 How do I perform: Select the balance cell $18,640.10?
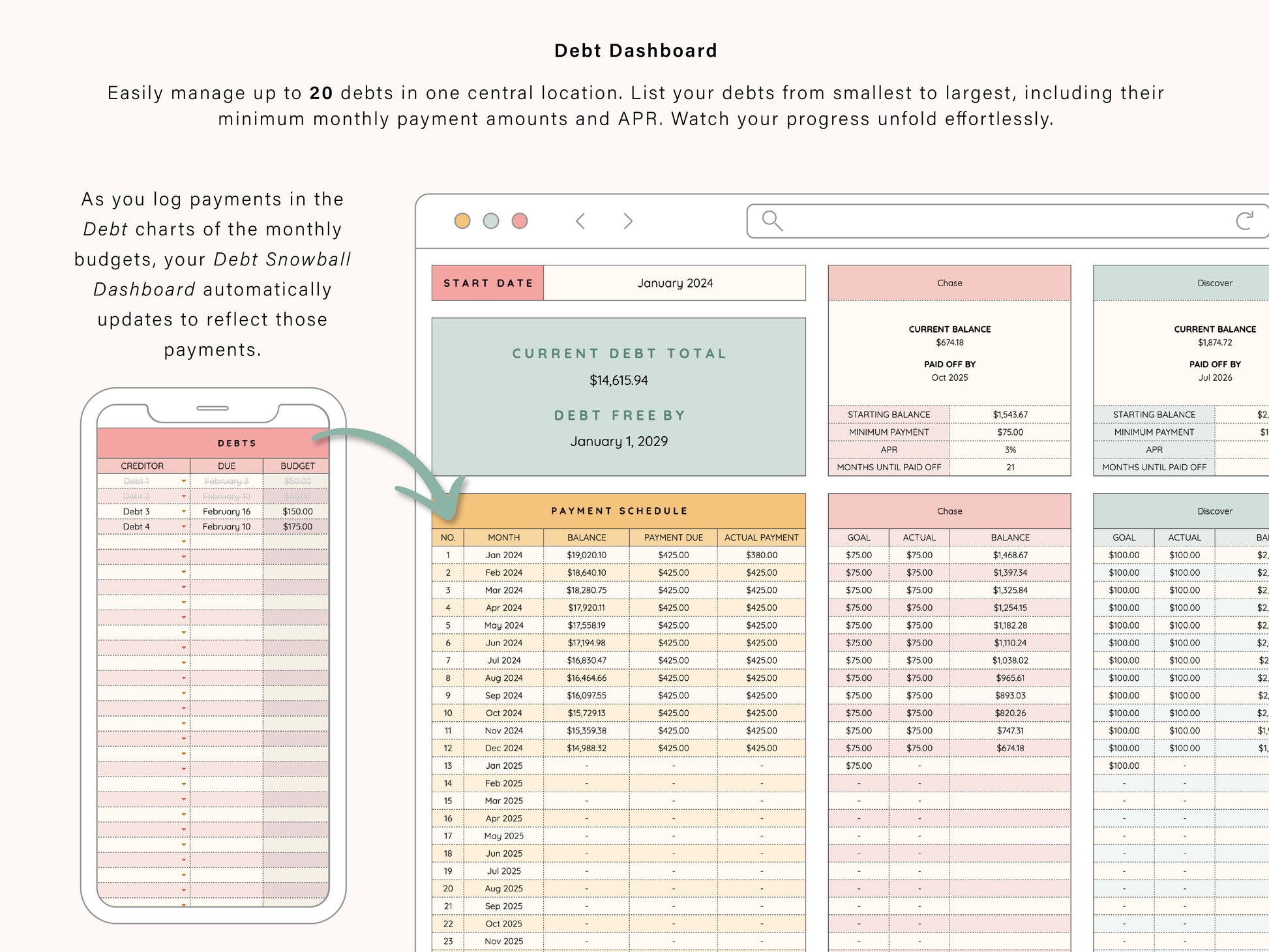pos(587,573)
